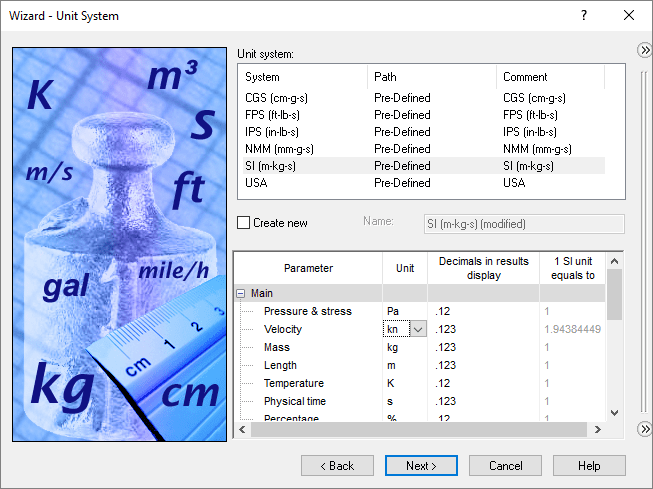Click the unit system Name field

point(522,224)
